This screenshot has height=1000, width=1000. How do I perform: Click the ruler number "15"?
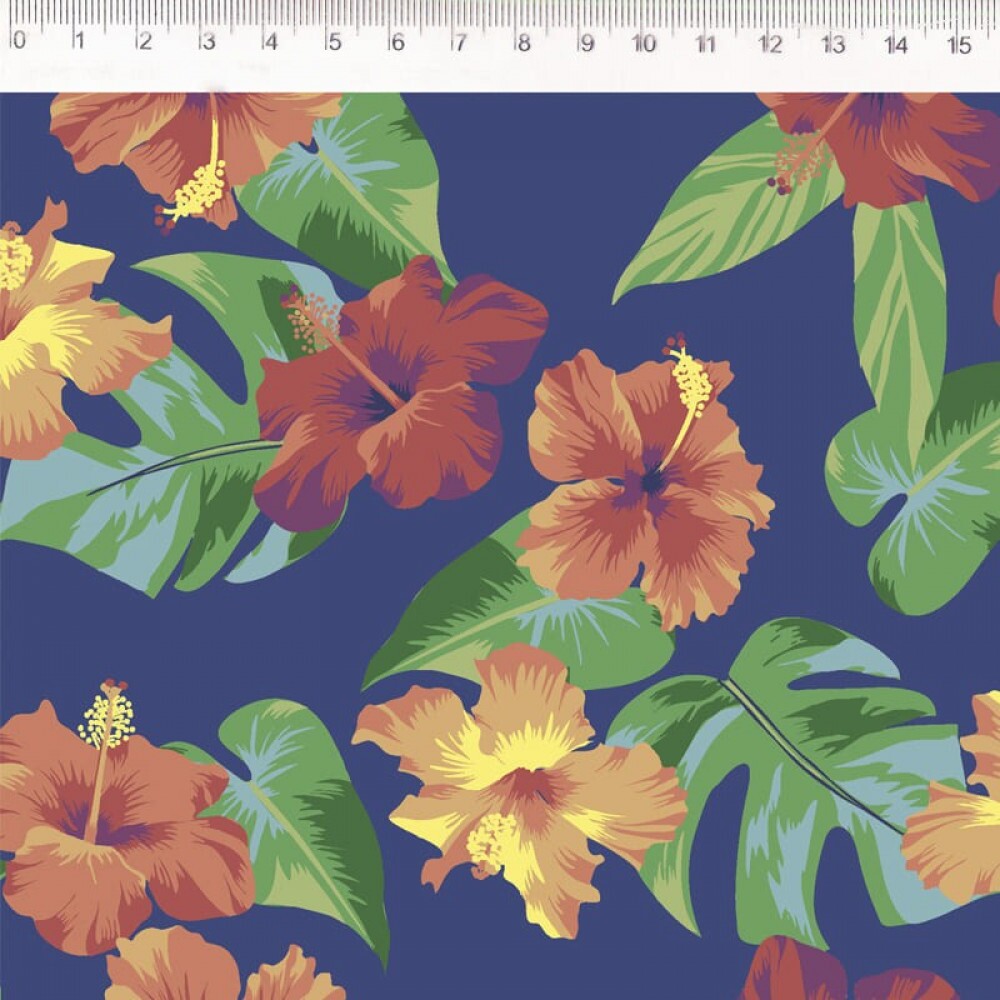[959, 45]
